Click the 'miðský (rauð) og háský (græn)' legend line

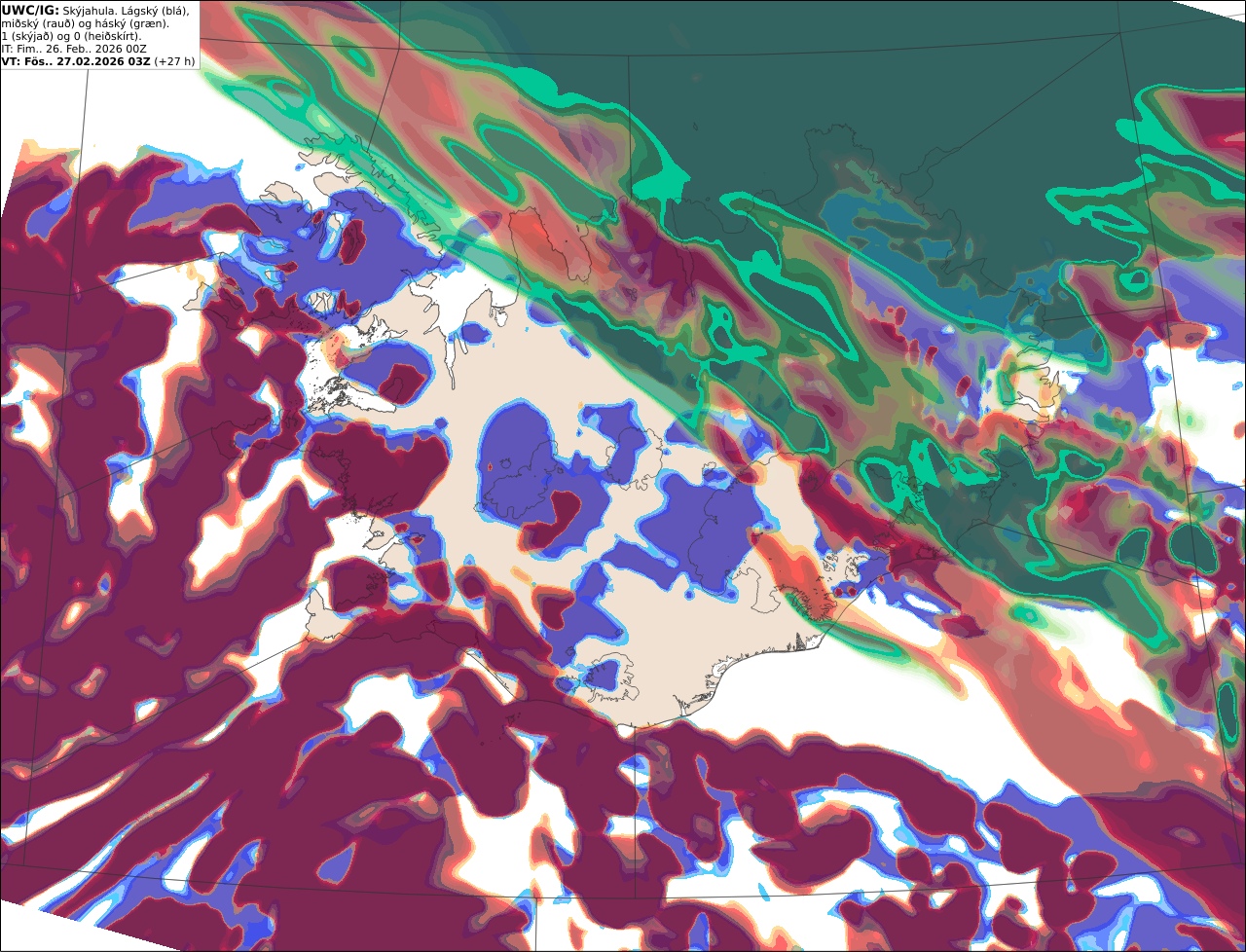tap(85, 23)
